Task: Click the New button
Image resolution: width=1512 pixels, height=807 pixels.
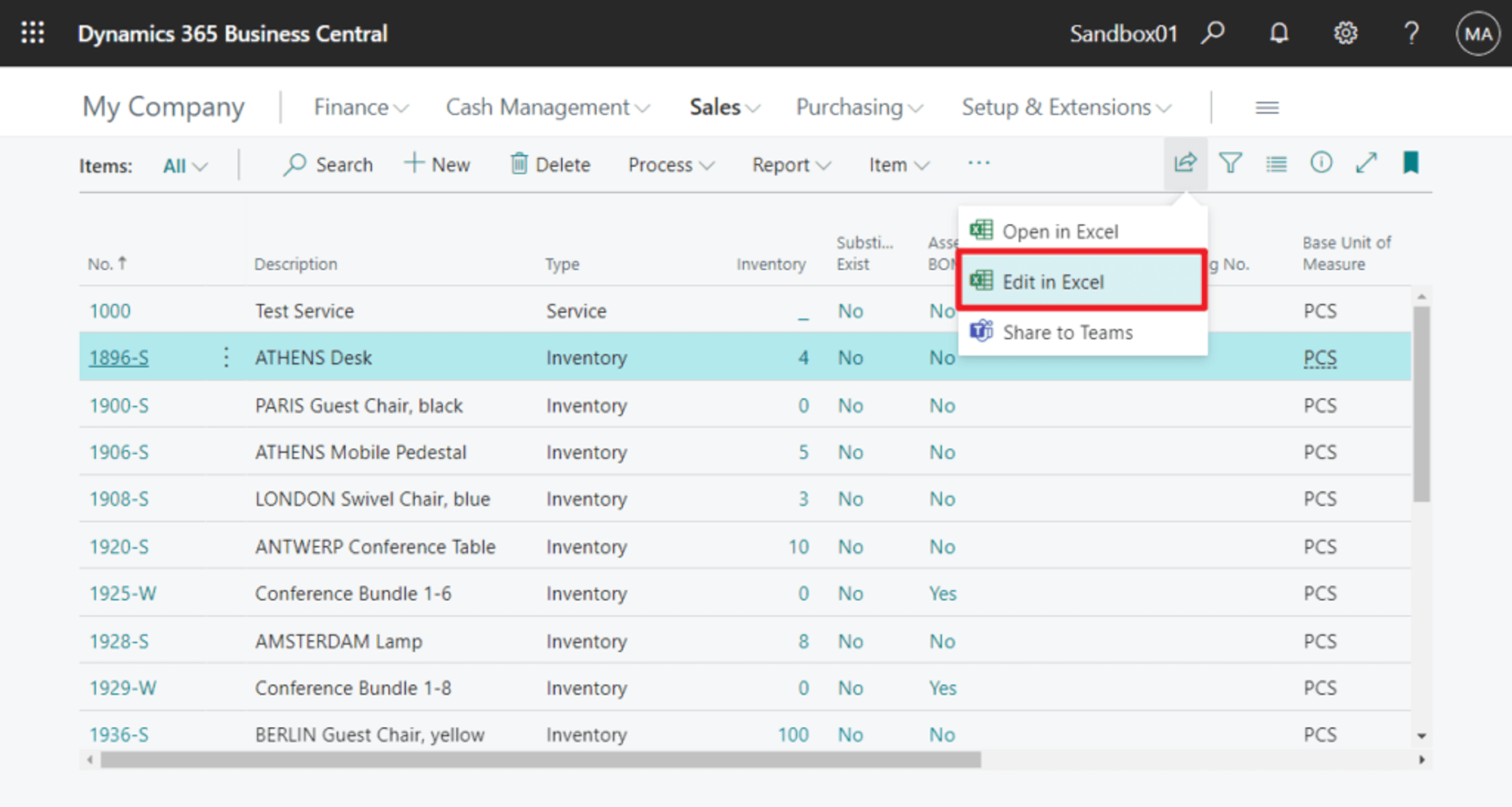Action: (x=437, y=165)
